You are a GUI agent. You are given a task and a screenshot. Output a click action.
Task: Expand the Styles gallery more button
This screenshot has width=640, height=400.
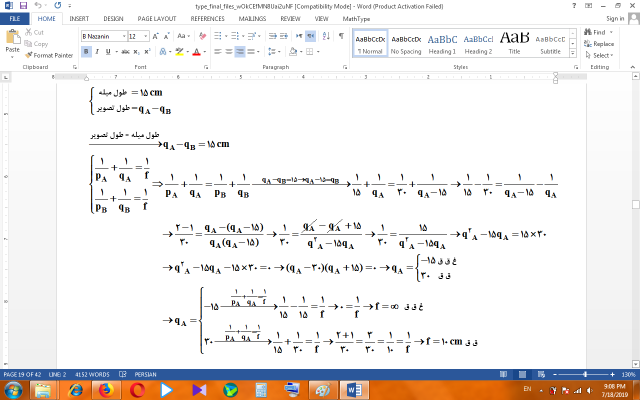(x=573, y=53)
